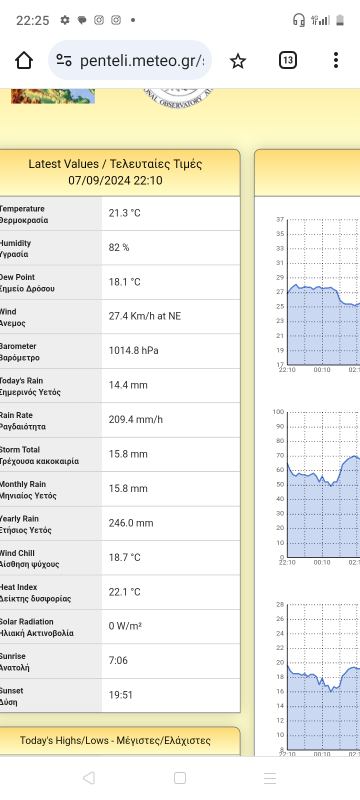Tap the Chrome home icon
The width and height of the screenshot is (360, 800).
tap(24, 61)
